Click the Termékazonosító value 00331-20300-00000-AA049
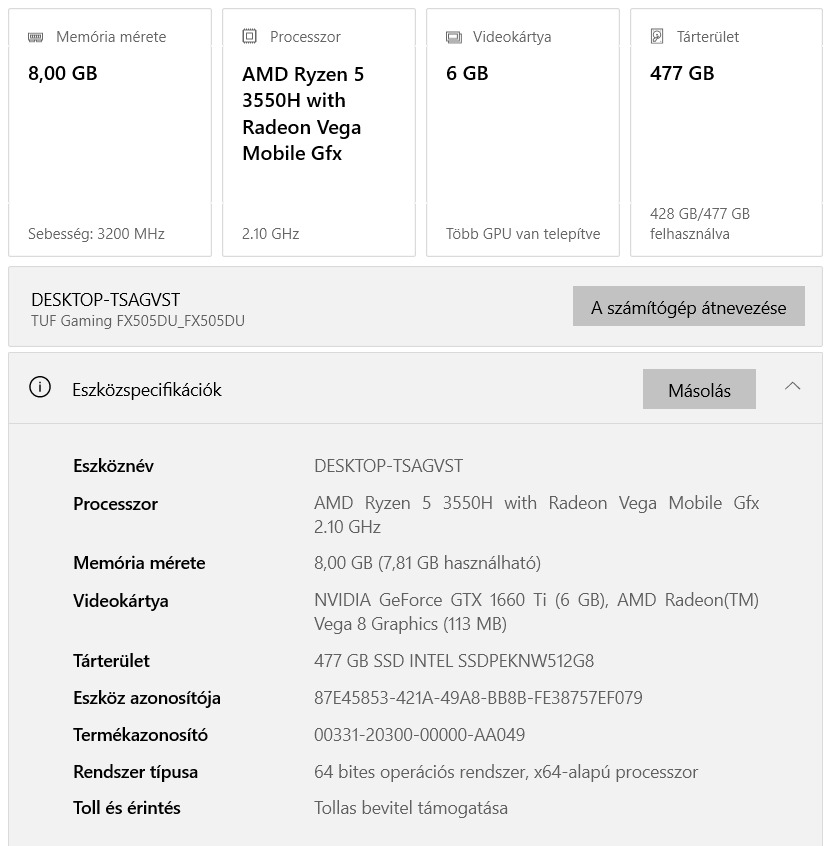The width and height of the screenshot is (836, 846). pyautogui.click(x=419, y=735)
